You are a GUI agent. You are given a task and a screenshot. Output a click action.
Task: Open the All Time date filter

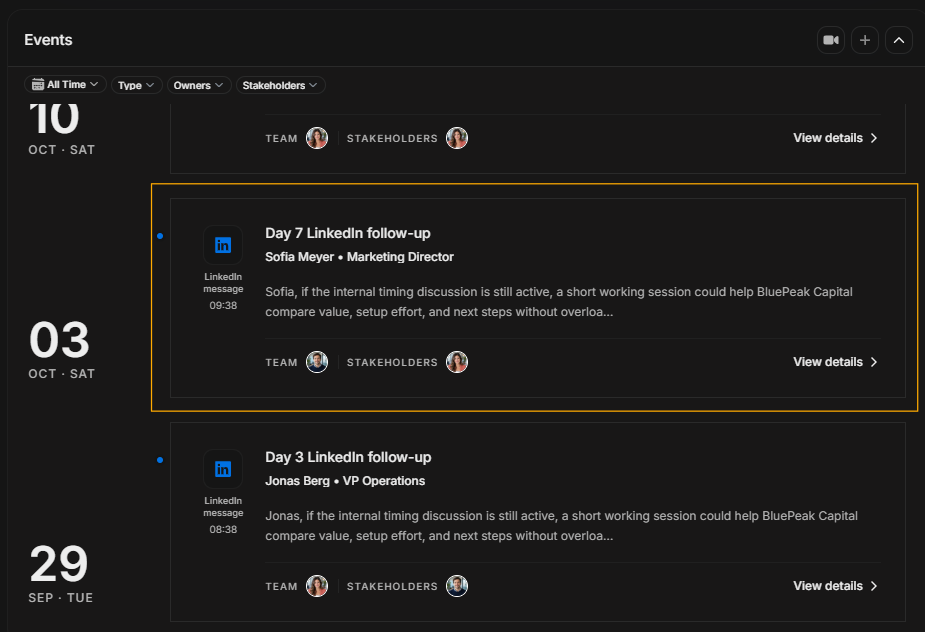[65, 84]
